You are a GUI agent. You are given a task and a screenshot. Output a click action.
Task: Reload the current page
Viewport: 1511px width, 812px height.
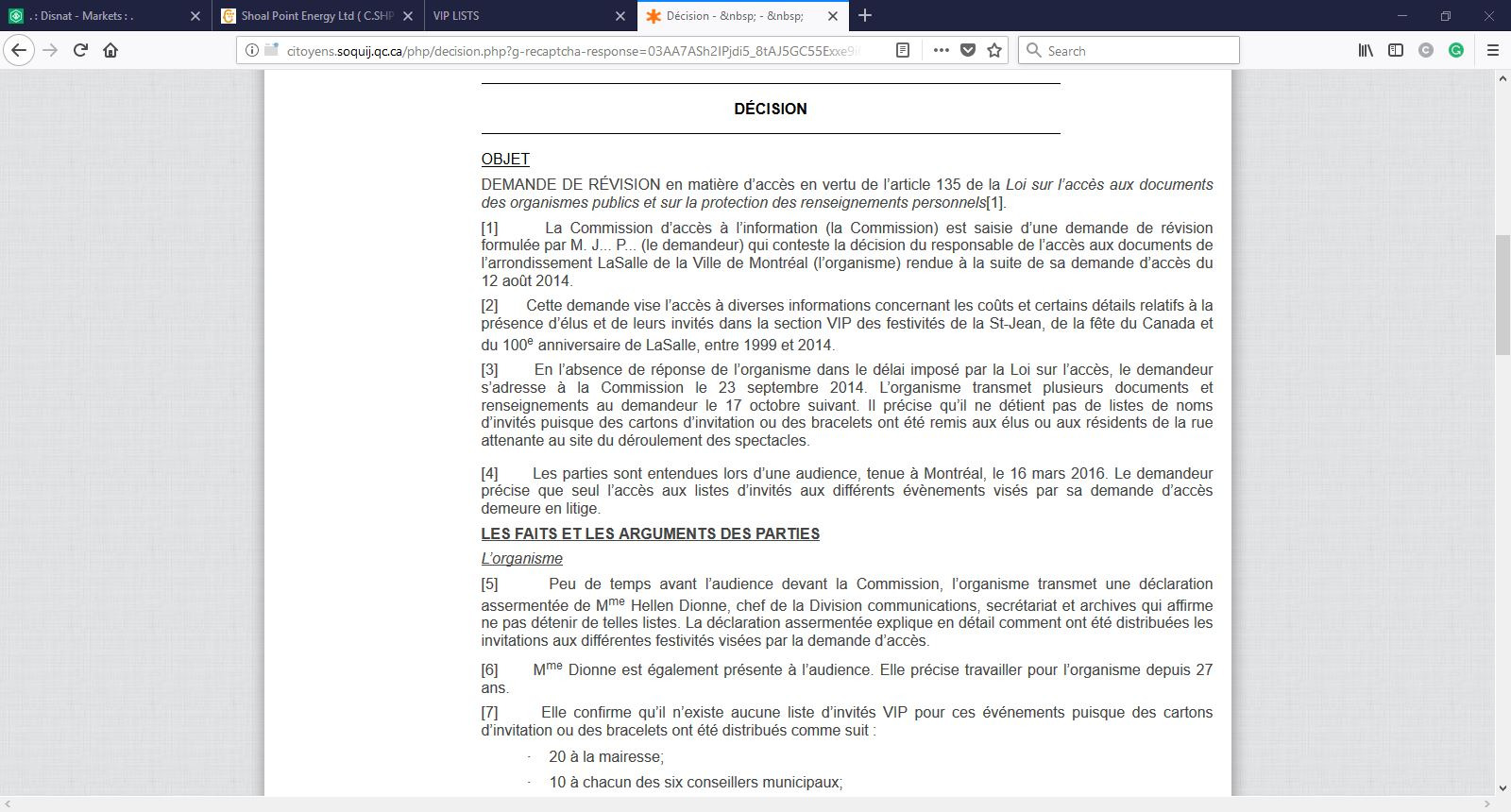(x=81, y=50)
